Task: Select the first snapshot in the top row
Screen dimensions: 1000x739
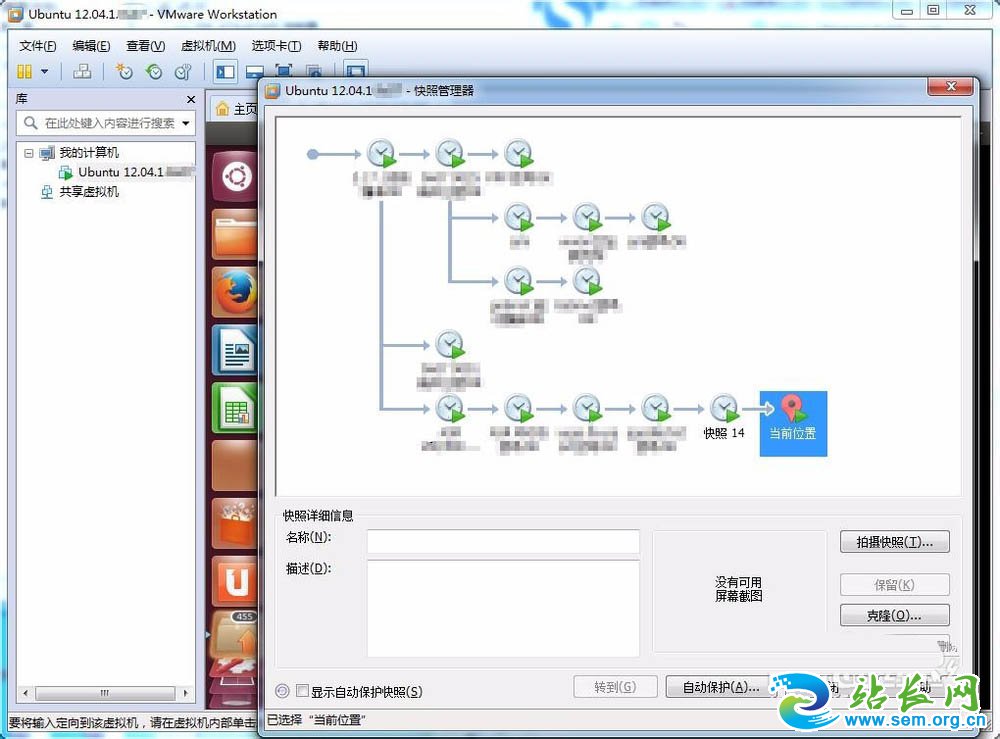Action: [x=381, y=153]
